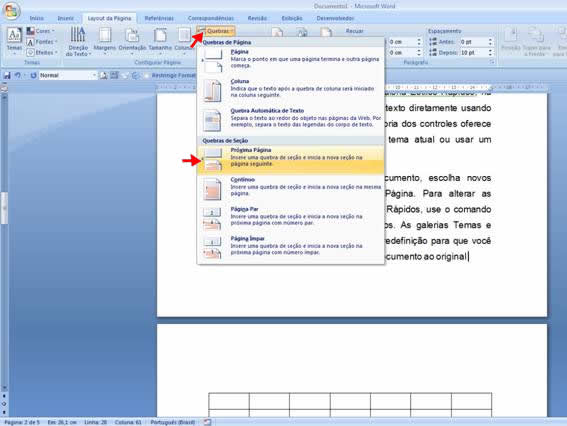Screen dimensions: 567x426
Task: Click macro recording icon in status bar
Action: click(x=207, y=422)
